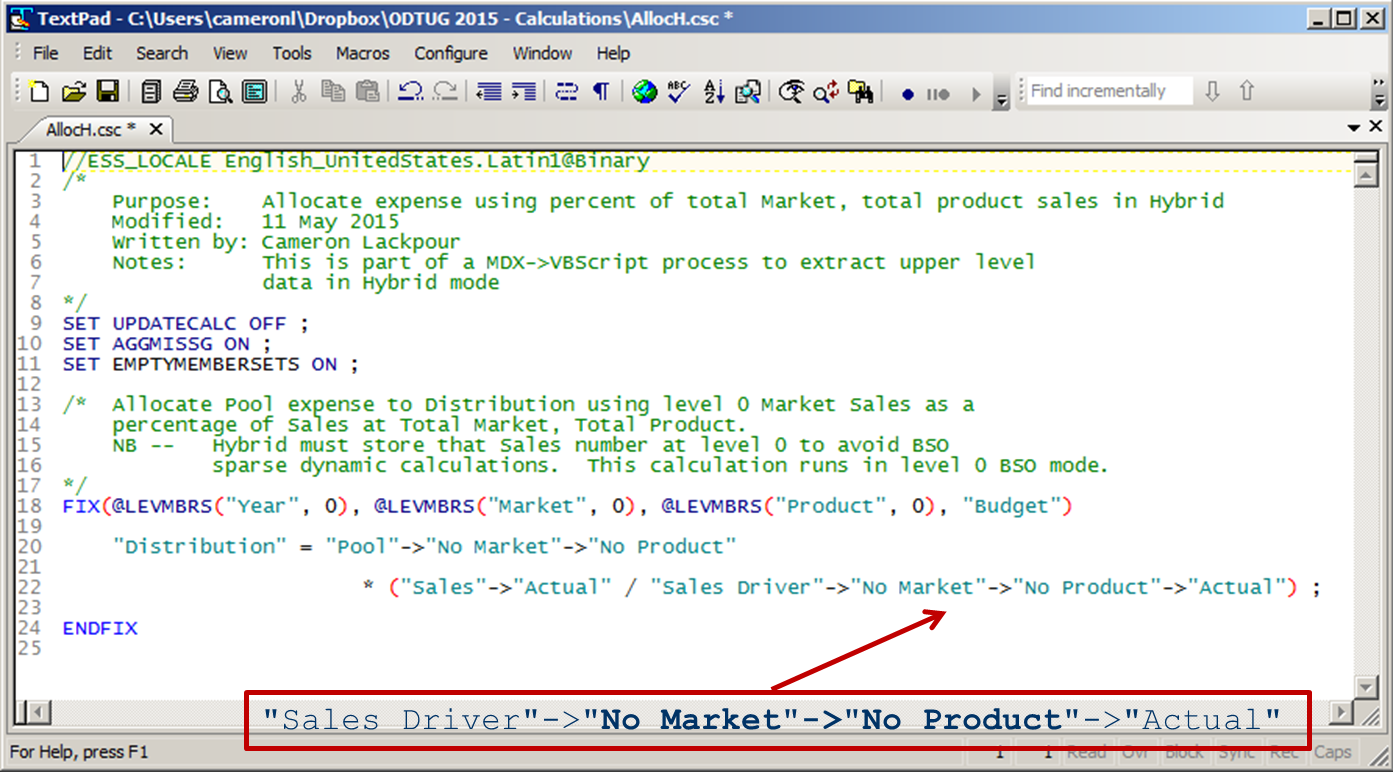Screen dimensions: 1393x772
Task: Open the View menu
Action: click(x=230, y=53)
